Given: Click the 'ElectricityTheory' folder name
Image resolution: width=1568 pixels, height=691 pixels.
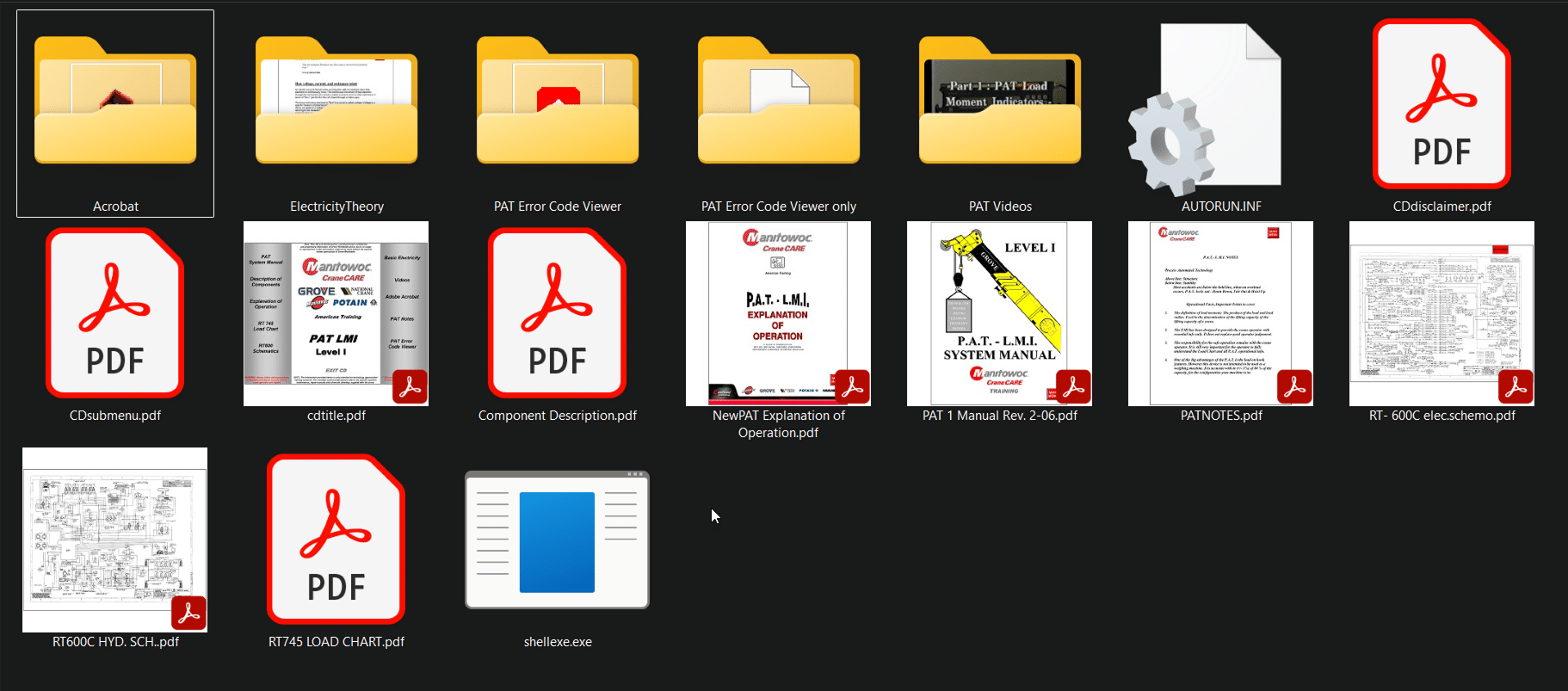Looking at the screenshot, I should [336, 207].
